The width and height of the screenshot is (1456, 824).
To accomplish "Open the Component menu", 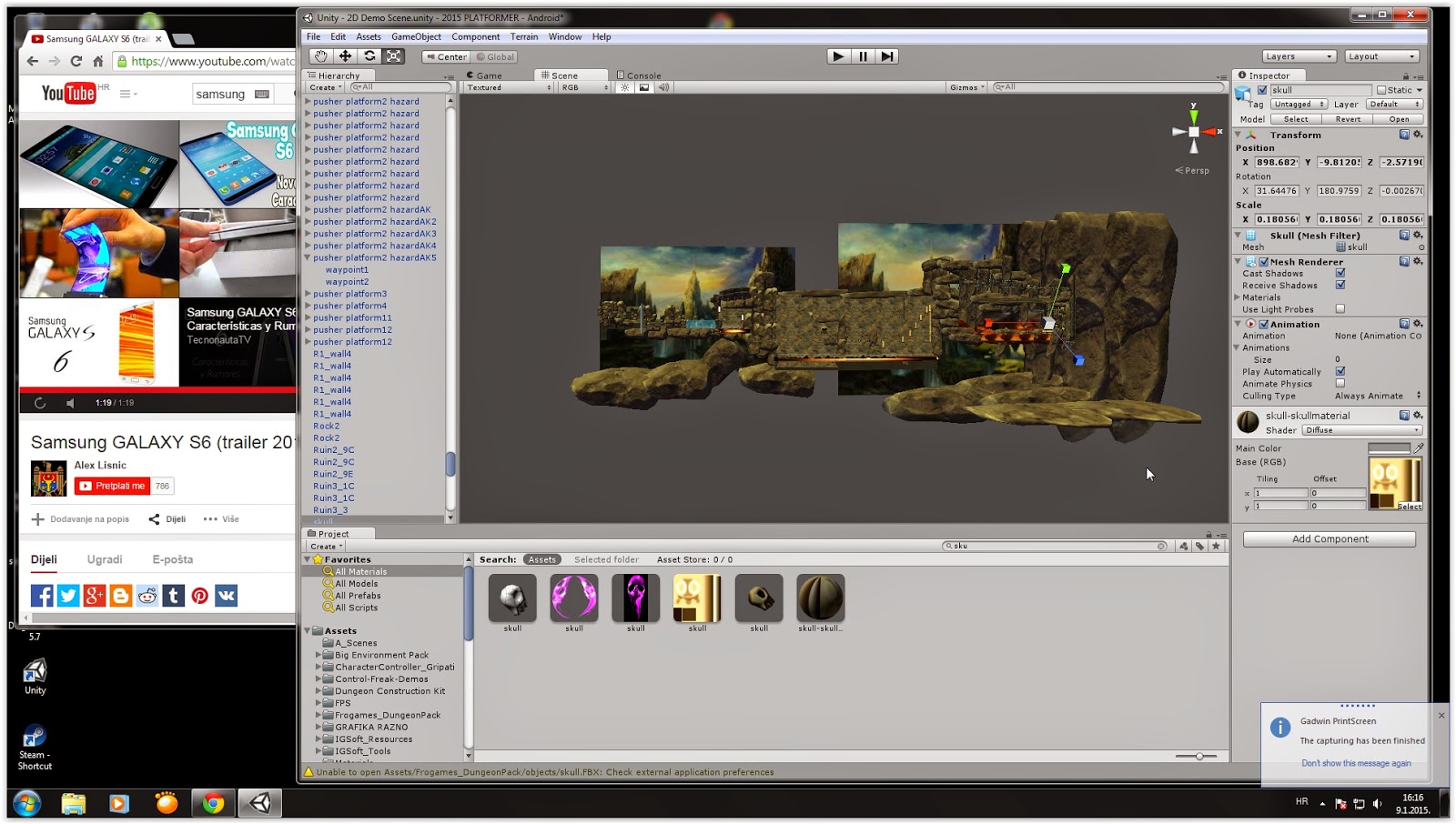I will click(x=476, y=37).
